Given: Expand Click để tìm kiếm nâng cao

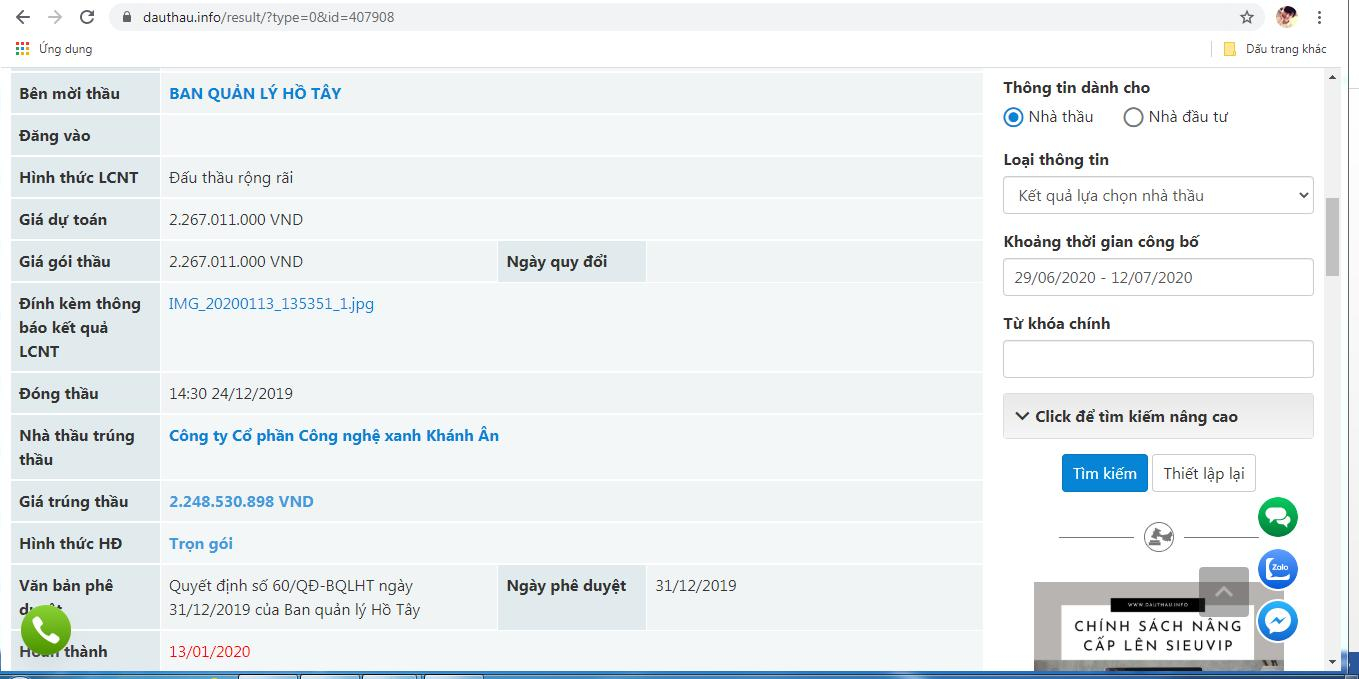Looking at the screenshot, I should click(1158, 416).
